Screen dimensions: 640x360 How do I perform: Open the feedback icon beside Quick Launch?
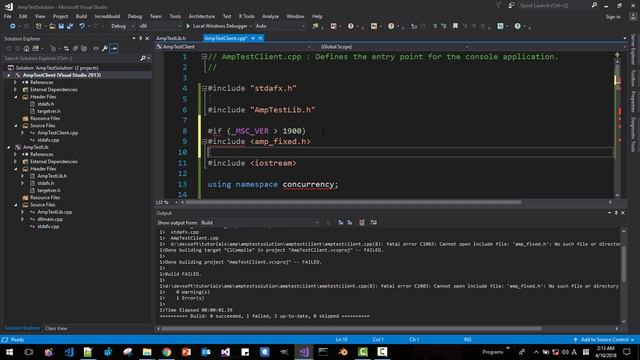coord(511,5)
